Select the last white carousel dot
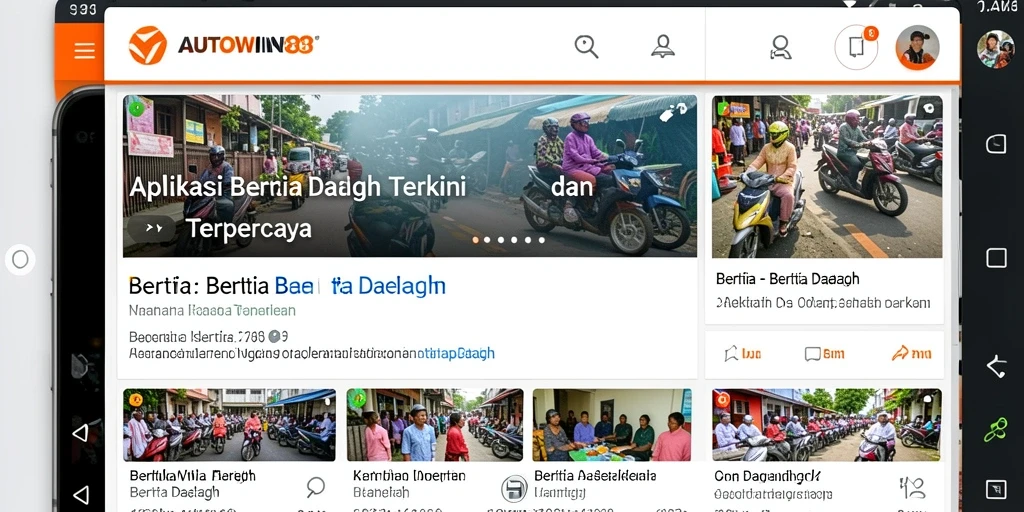The image size is (1024, 512). click(541, 240)
